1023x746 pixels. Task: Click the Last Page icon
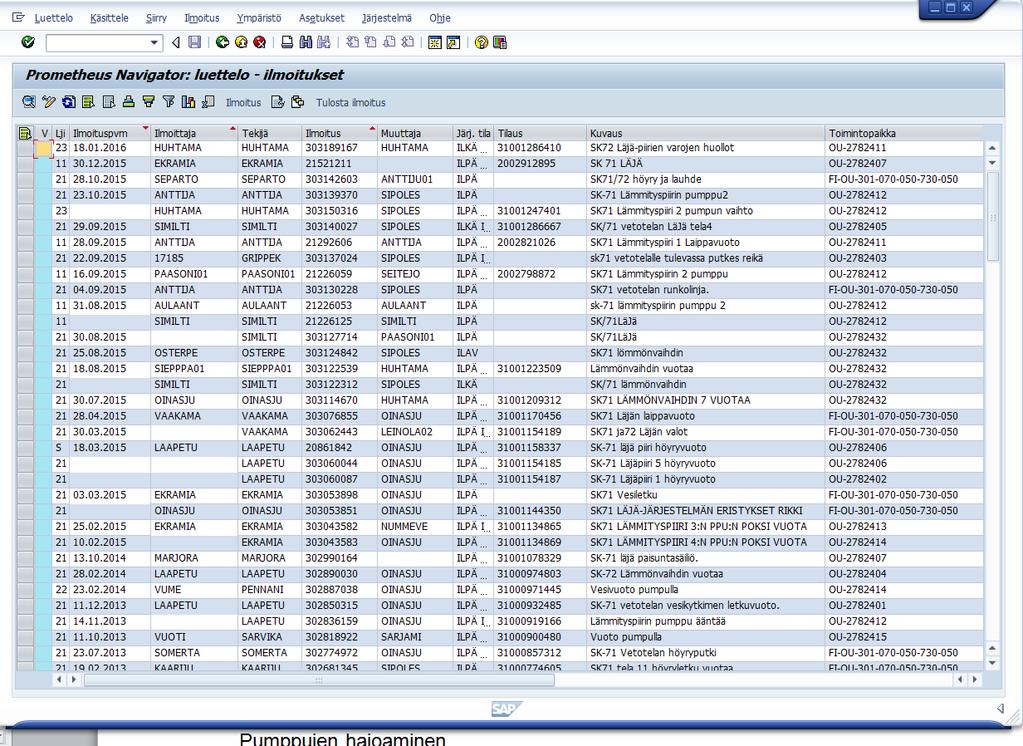[408, 42]
